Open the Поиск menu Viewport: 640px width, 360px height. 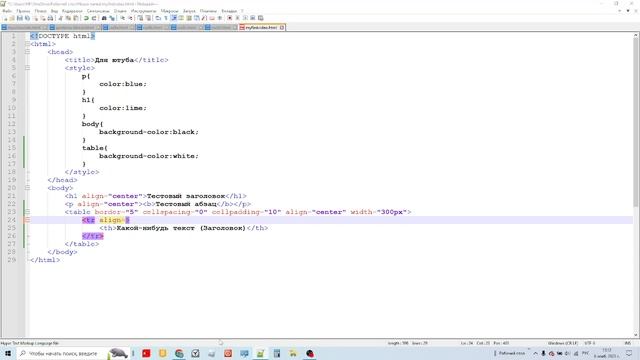(40, 11)
